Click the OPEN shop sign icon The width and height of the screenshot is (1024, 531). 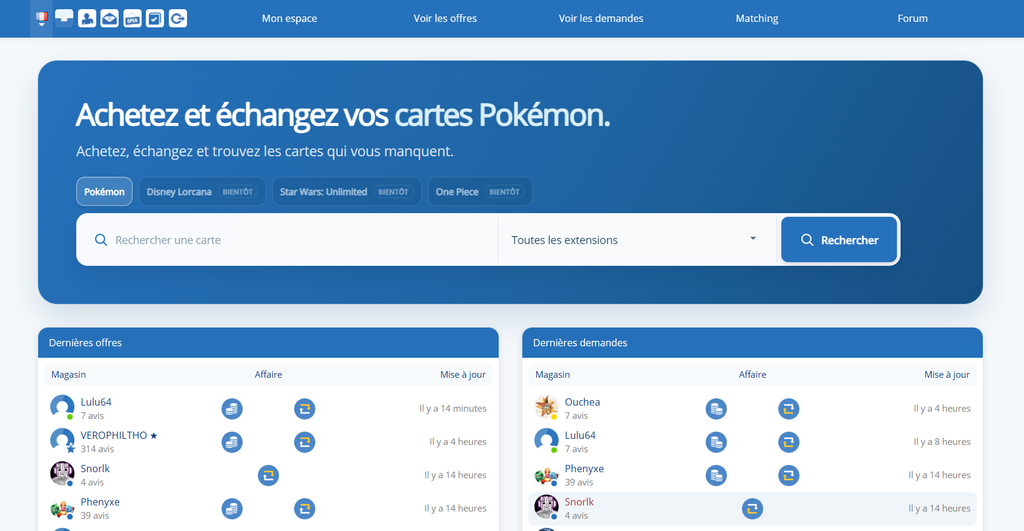(x=133, y=18)
